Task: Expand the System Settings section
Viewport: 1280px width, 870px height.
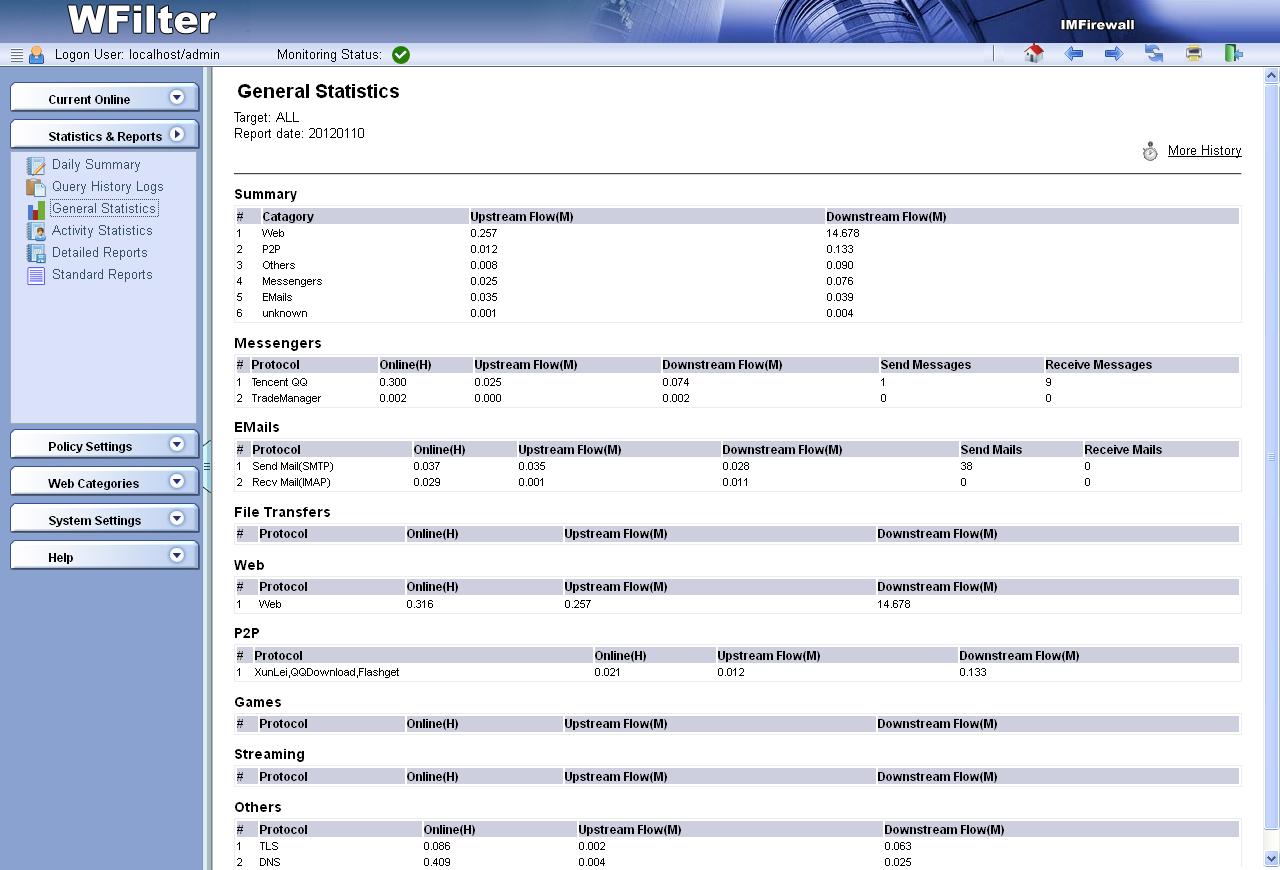Action: point(104,519)
